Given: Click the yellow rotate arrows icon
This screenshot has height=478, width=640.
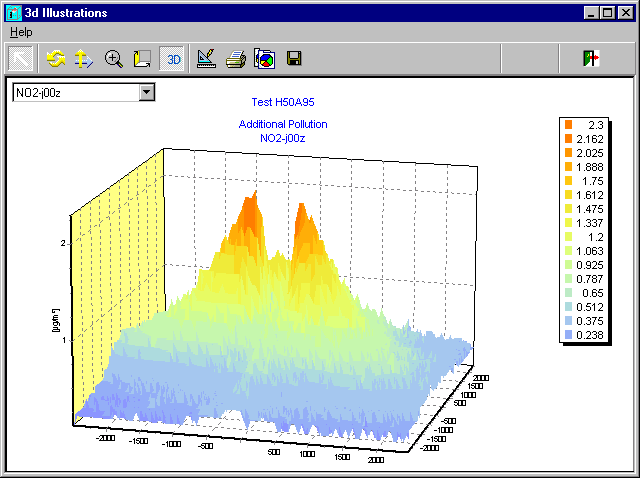Looking at the screenshot, I should [56, 59].
